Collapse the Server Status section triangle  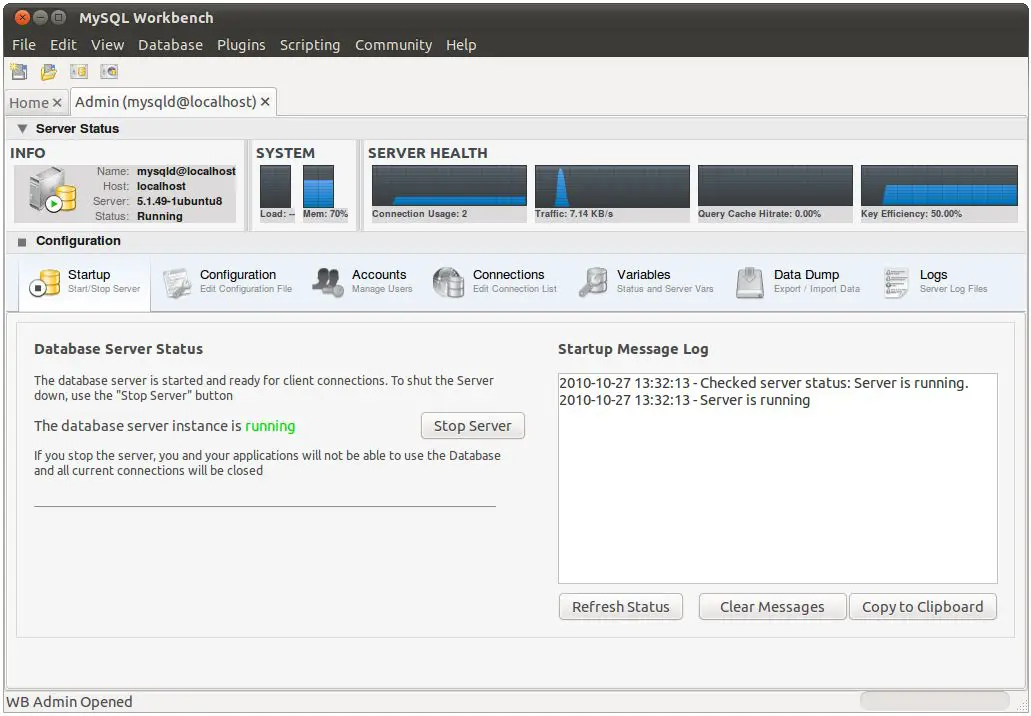23,129
